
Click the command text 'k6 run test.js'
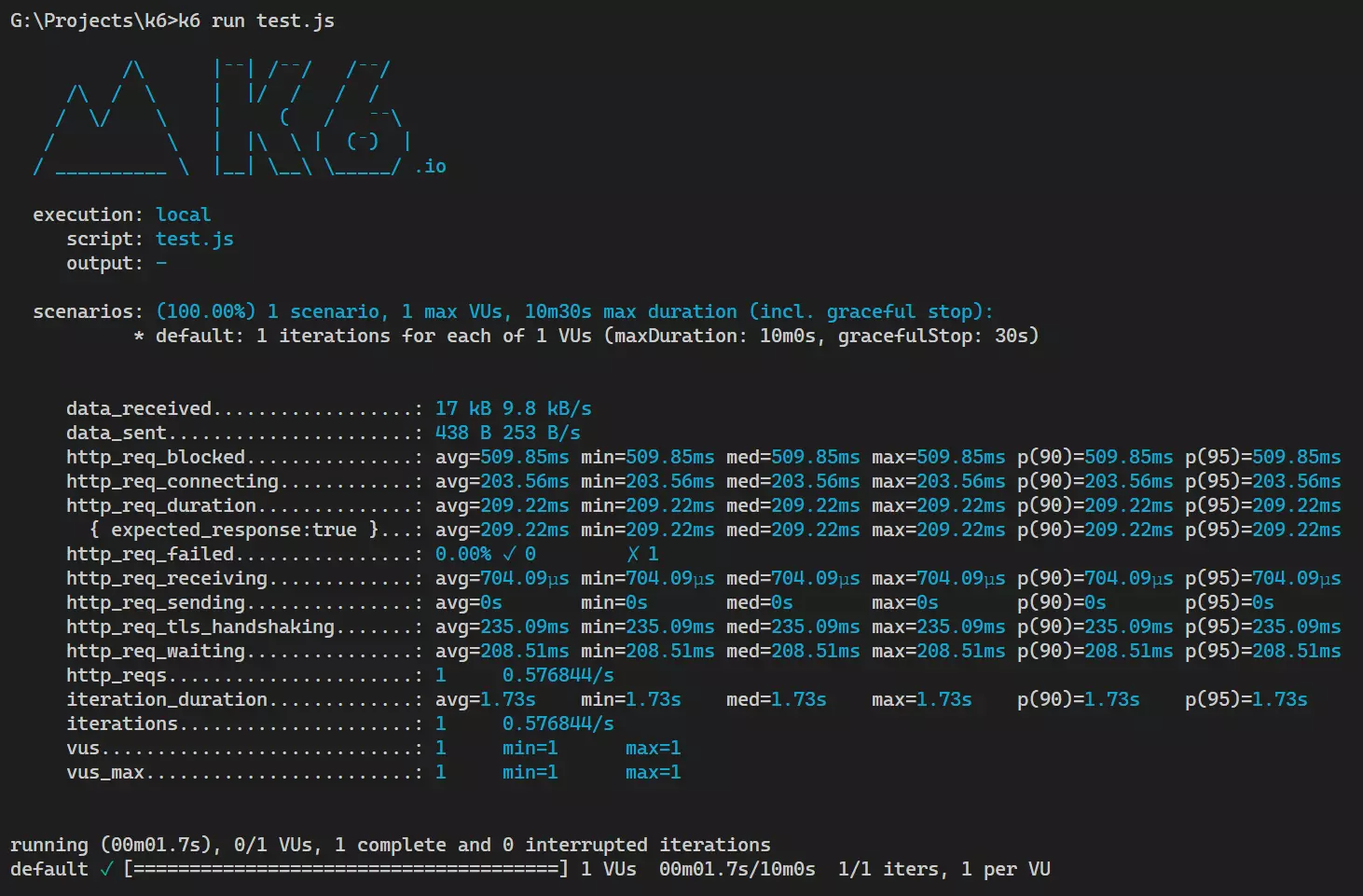click(x=256, y=21)
